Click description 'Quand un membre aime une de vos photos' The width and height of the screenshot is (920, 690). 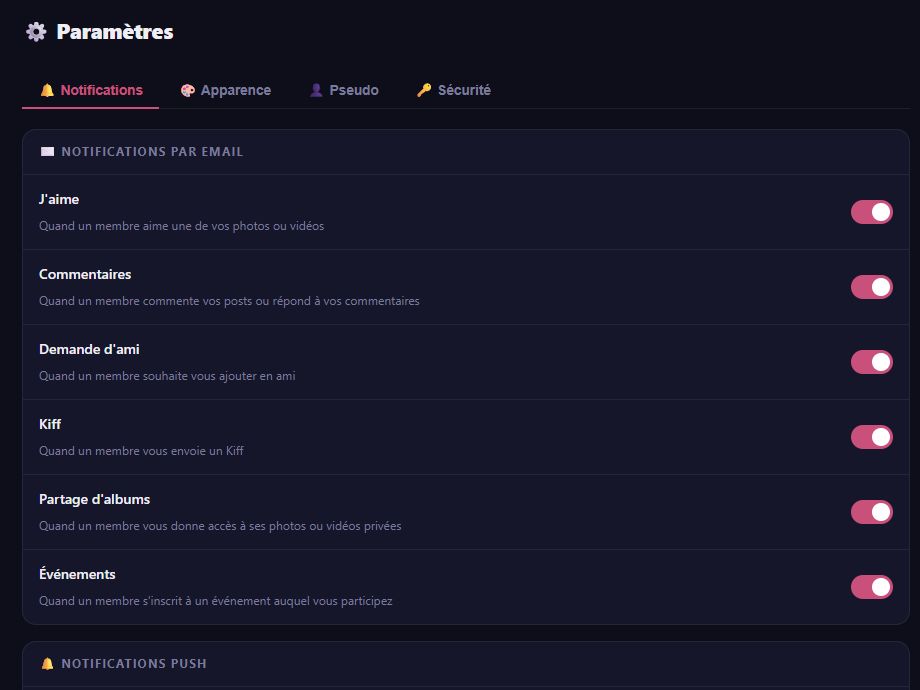tap(181, 226)
